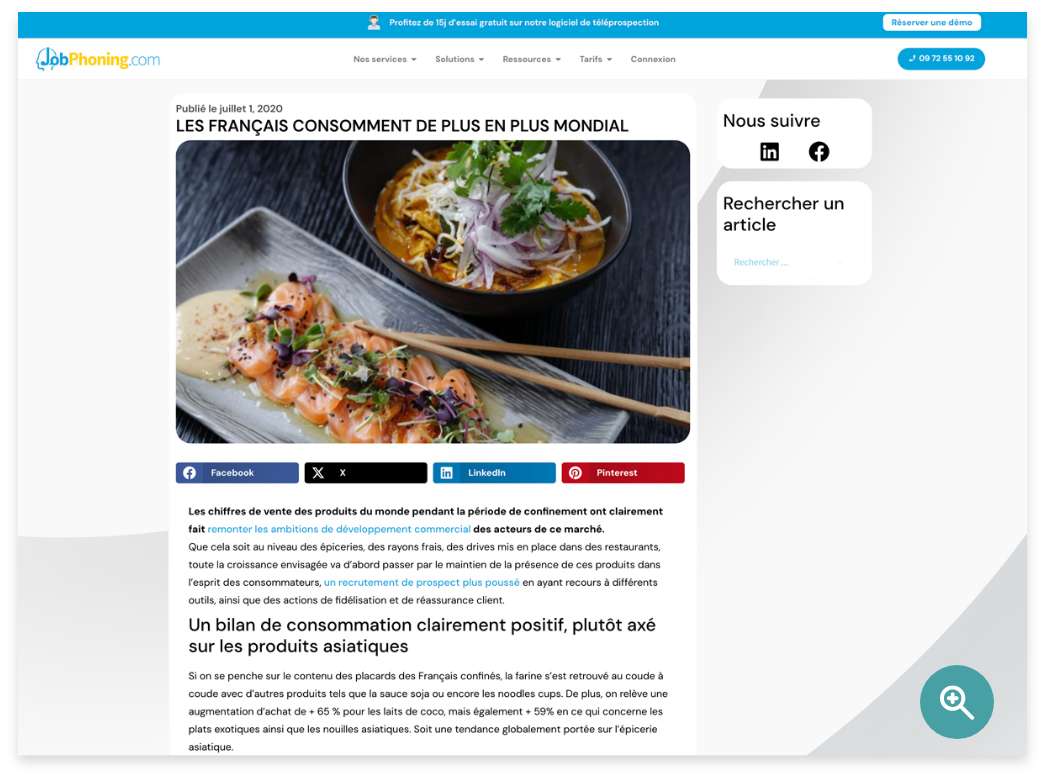The width and height of the screenshot is (1046, 780).
Task: Expand the Solutions dropdown menu
Action: 460,59
